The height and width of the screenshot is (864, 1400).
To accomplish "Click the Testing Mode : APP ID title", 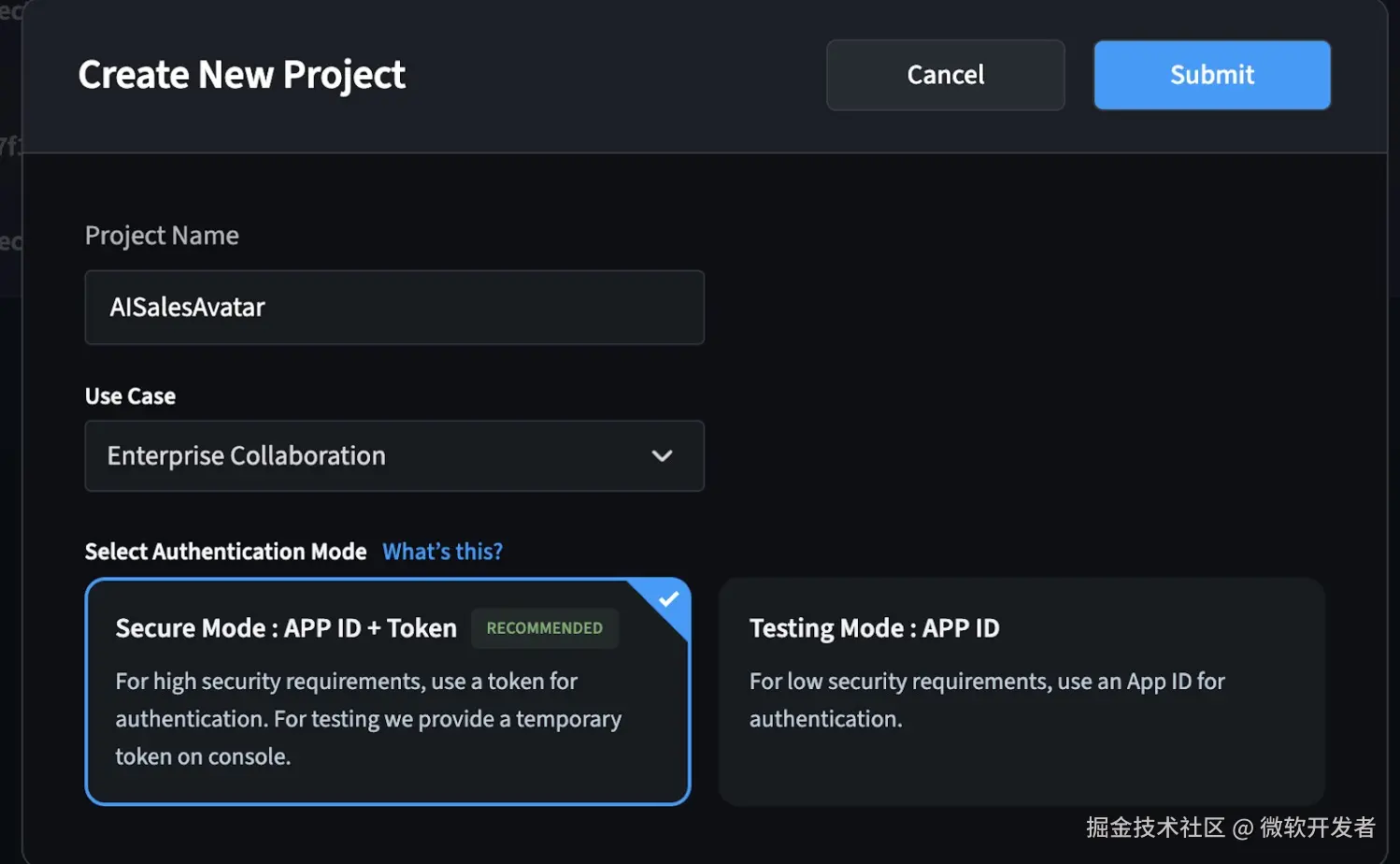I will click(874, 628).
